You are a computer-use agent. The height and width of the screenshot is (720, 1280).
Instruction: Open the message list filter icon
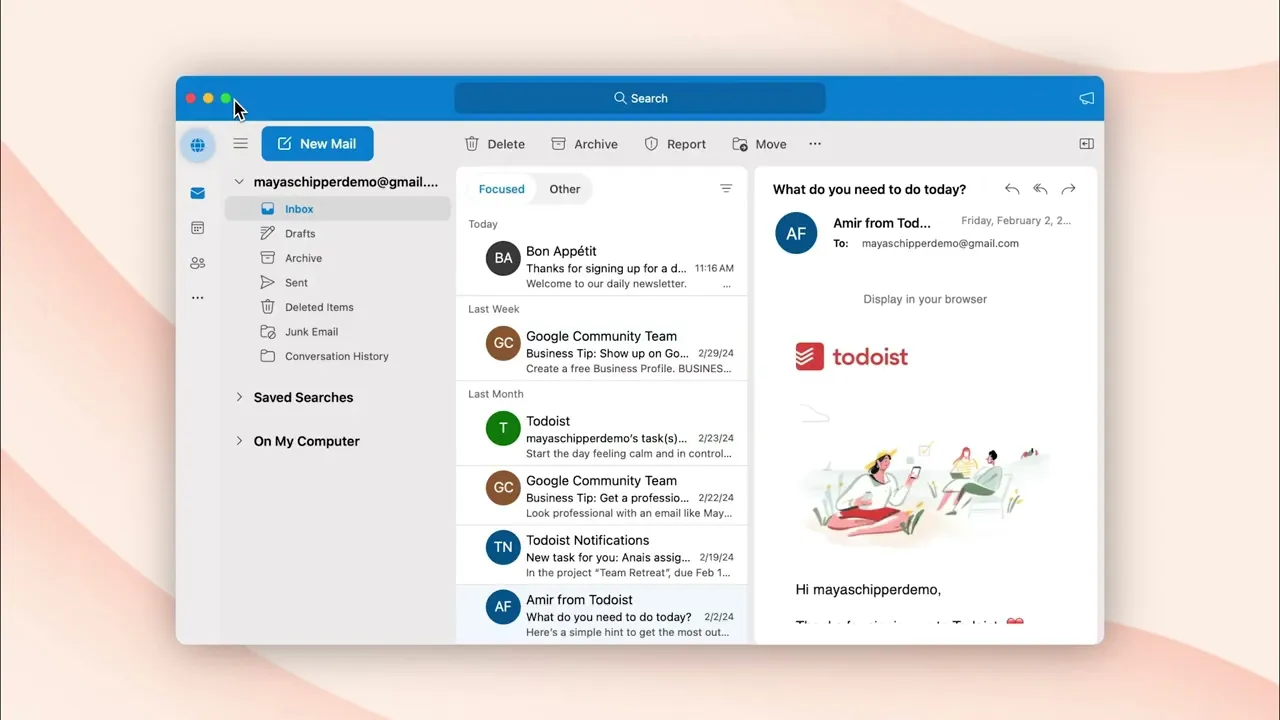tap(726, 189)
